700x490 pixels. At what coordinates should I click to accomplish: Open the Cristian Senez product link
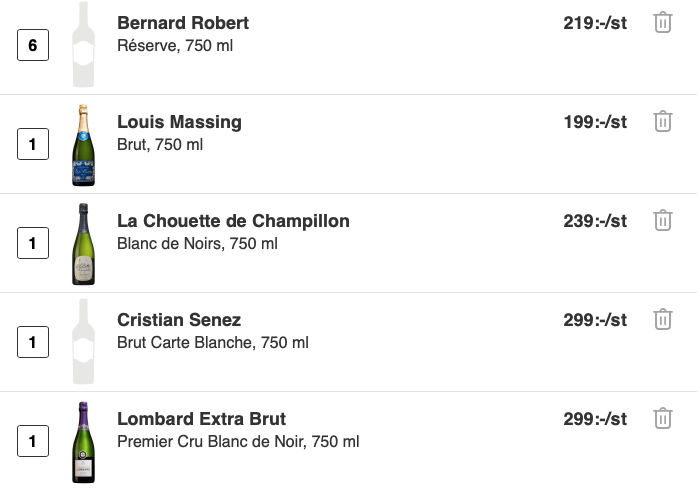click(x=179, y=320)
